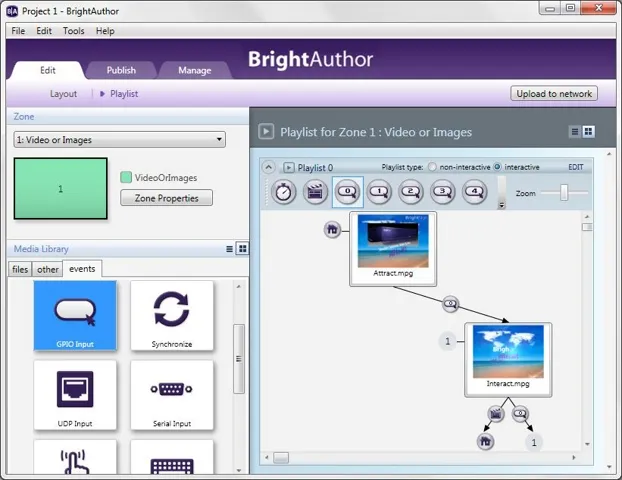Open Zone Properties
The width and height of the screenshot is (622, 480).
point(166,198)
